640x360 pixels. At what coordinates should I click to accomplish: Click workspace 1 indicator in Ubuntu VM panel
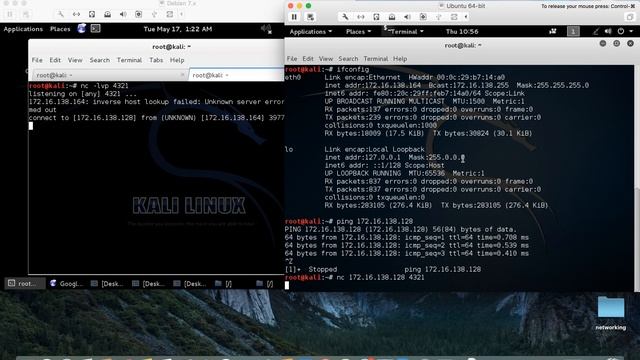(573, 31)
